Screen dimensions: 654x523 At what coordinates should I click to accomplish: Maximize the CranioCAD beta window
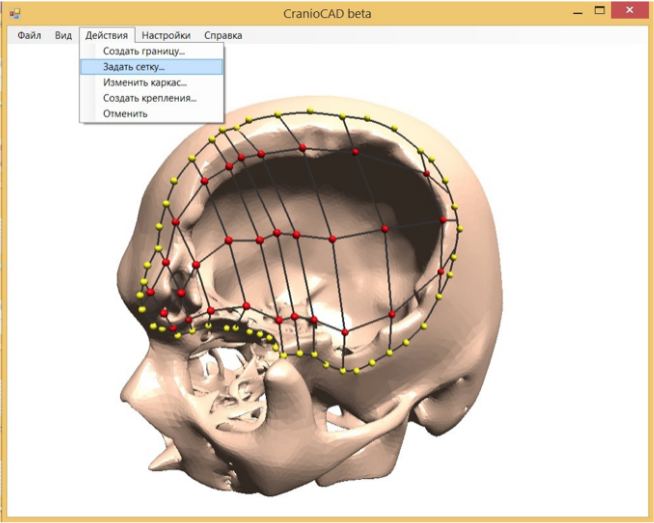click(599, 11)
